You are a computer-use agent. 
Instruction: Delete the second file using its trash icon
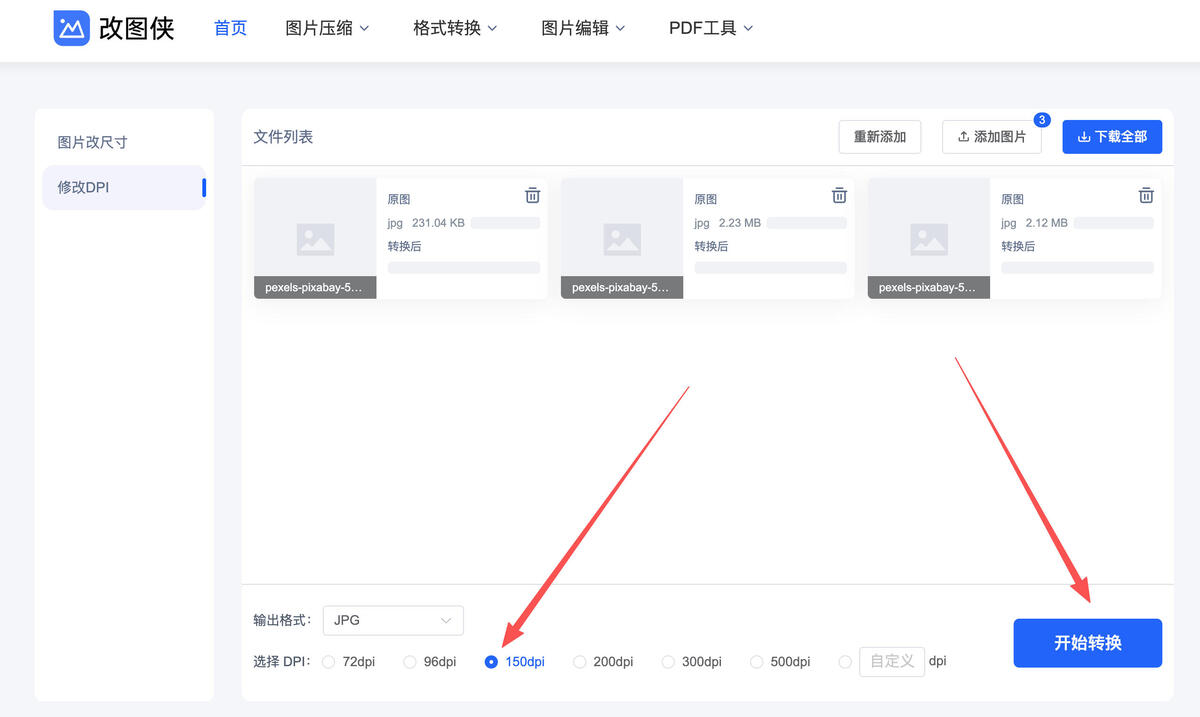pyautogui.click(x=839, y=196)
